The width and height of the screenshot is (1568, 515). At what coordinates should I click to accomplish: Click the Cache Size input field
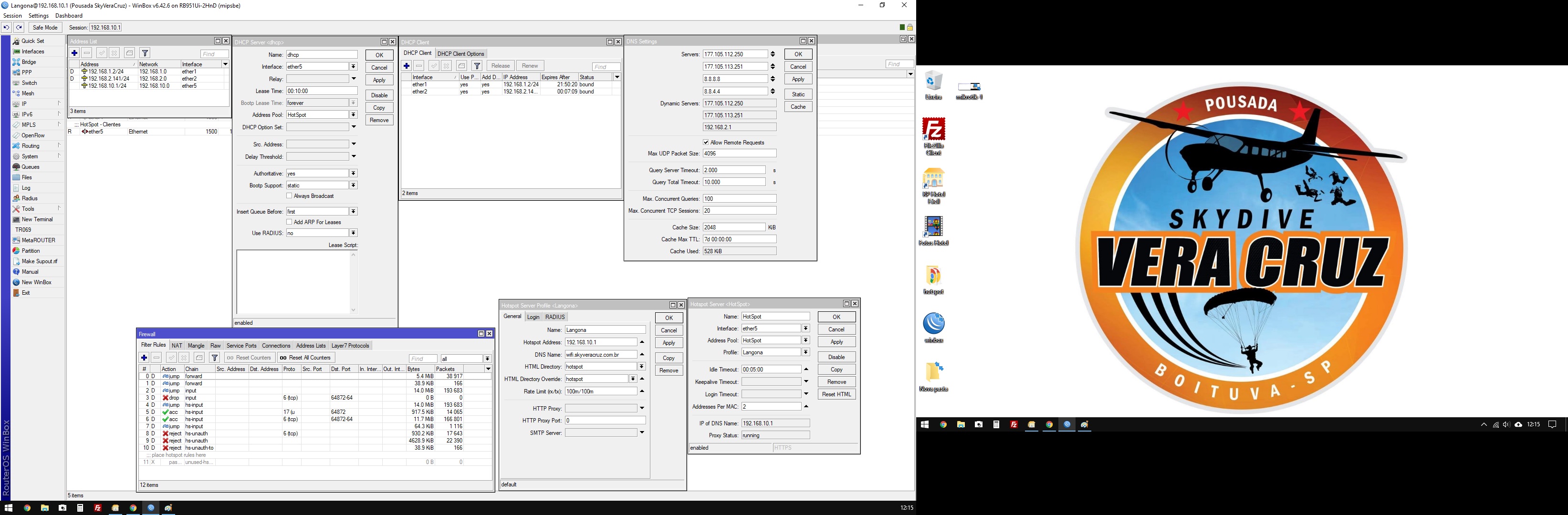point(733,227)
